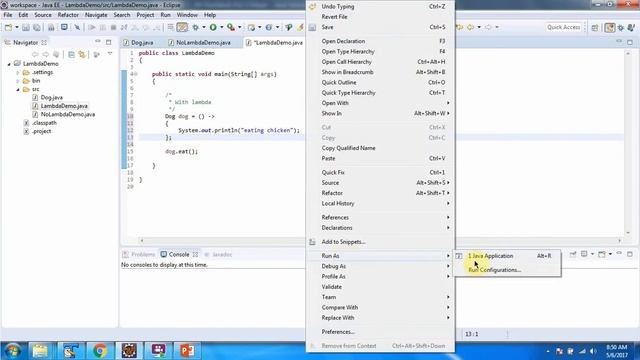This screenshot has width=640, height=360.
Task: Click Navigator back arrow icon
Action: [x=35, y=54]
